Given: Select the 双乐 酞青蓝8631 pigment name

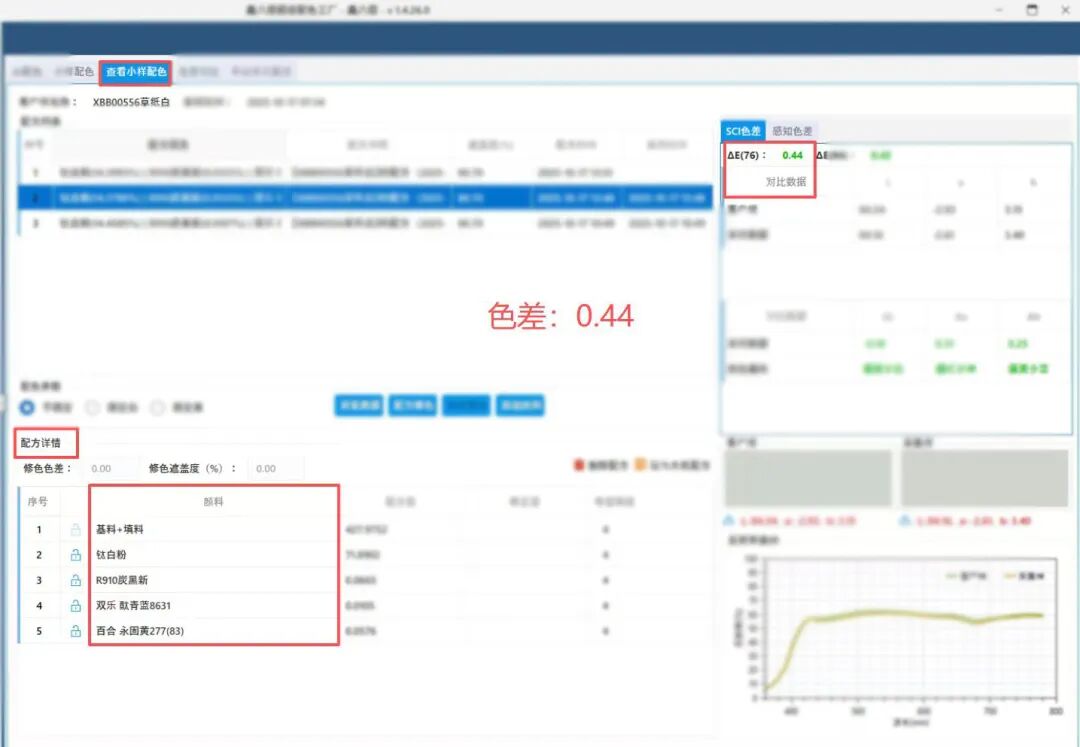Looking at the screenshot, I should click(134, 606).
